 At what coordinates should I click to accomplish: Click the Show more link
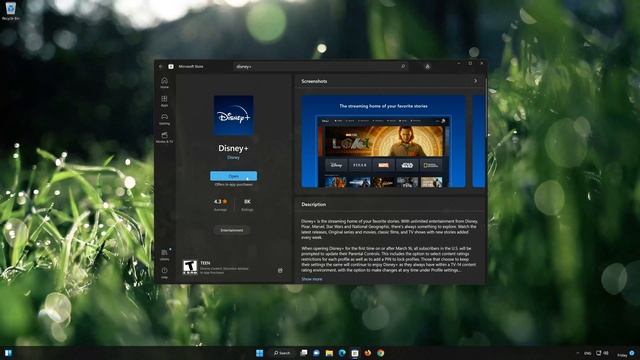click(x=311, y=279)
